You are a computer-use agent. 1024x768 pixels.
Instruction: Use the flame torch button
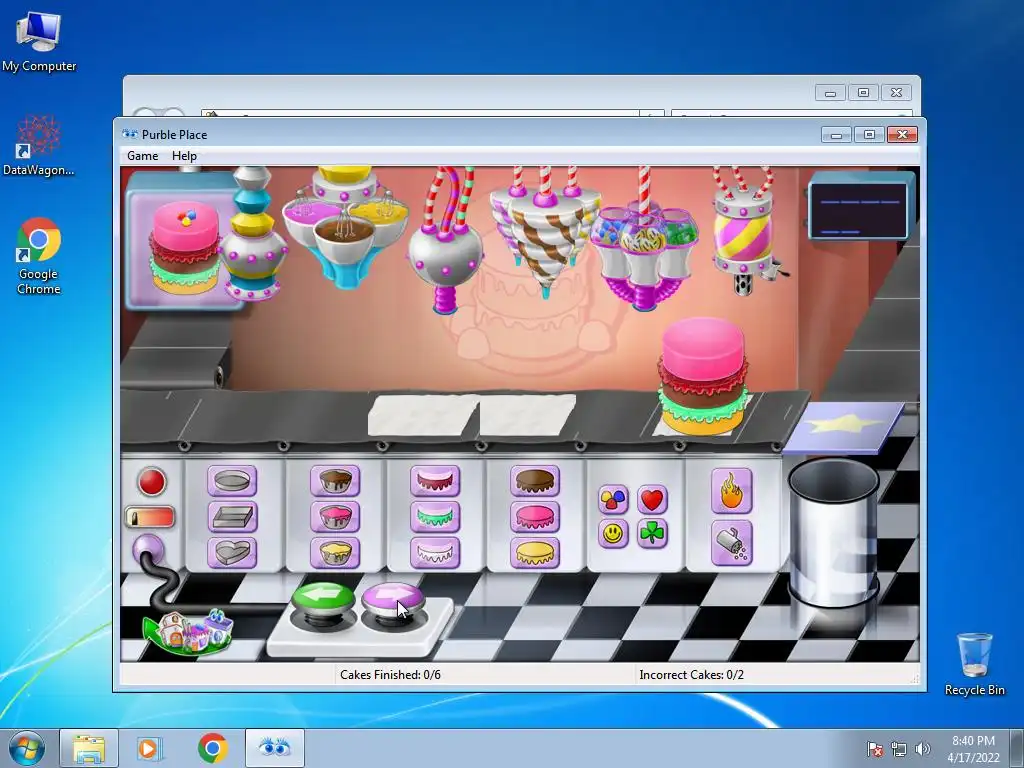click(x=731, y=491)
